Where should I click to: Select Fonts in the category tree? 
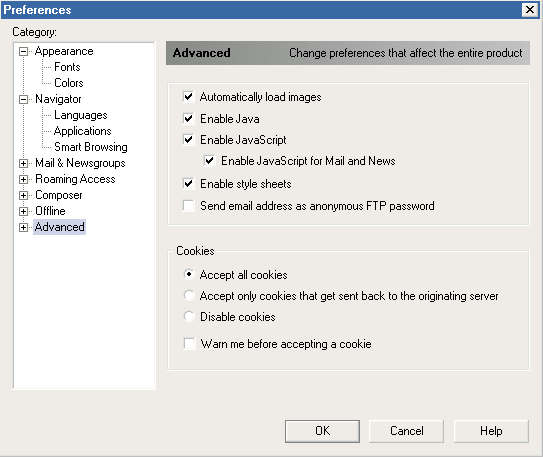click(67, 67)
